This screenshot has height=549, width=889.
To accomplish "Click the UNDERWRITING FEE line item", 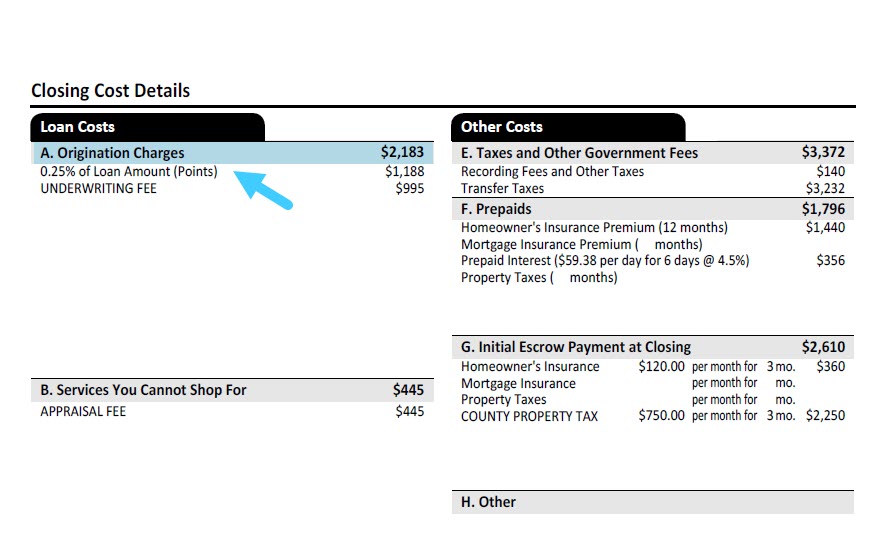I will pos(98,188).
